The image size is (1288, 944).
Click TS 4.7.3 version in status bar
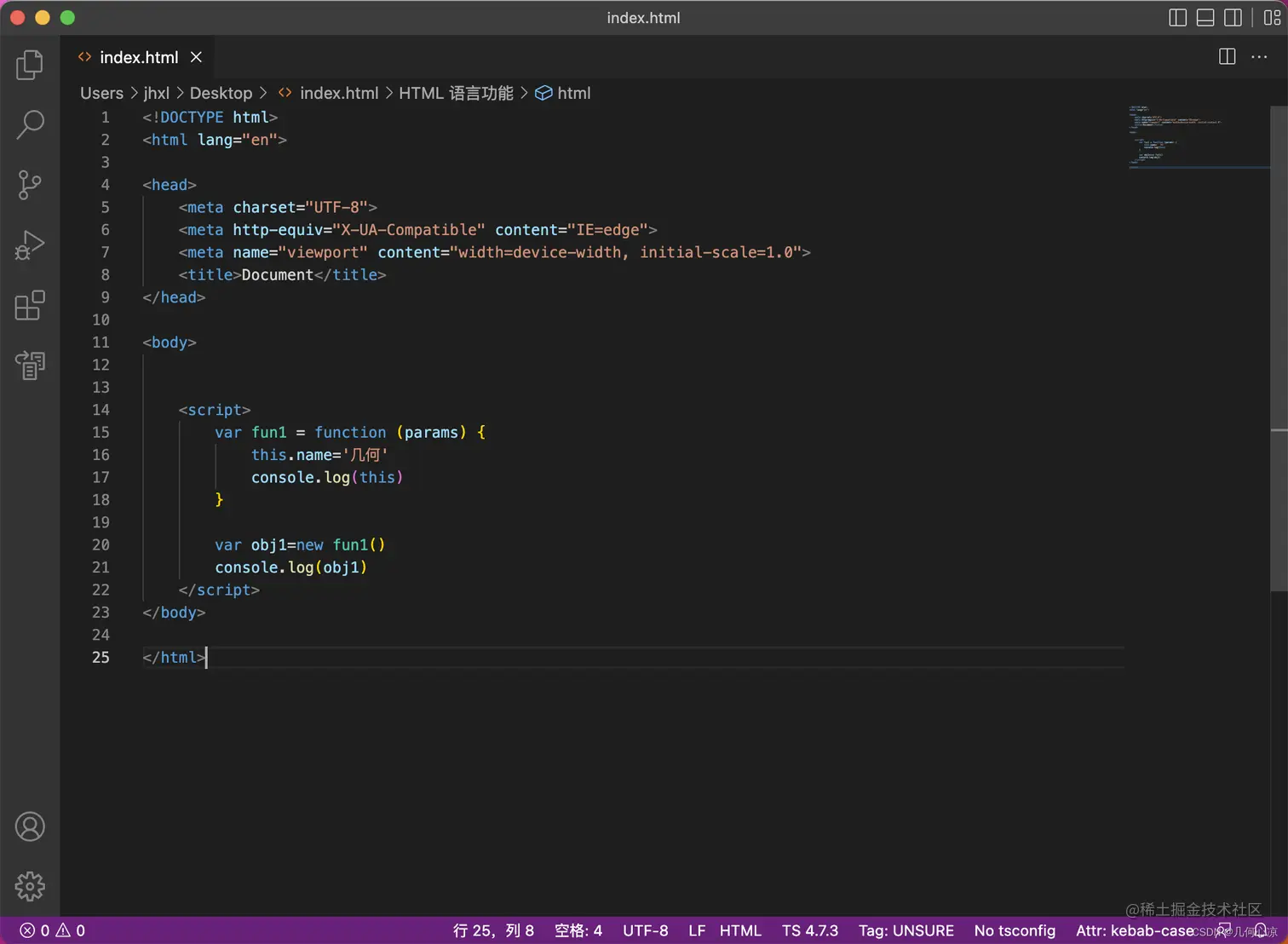(809, 930)
